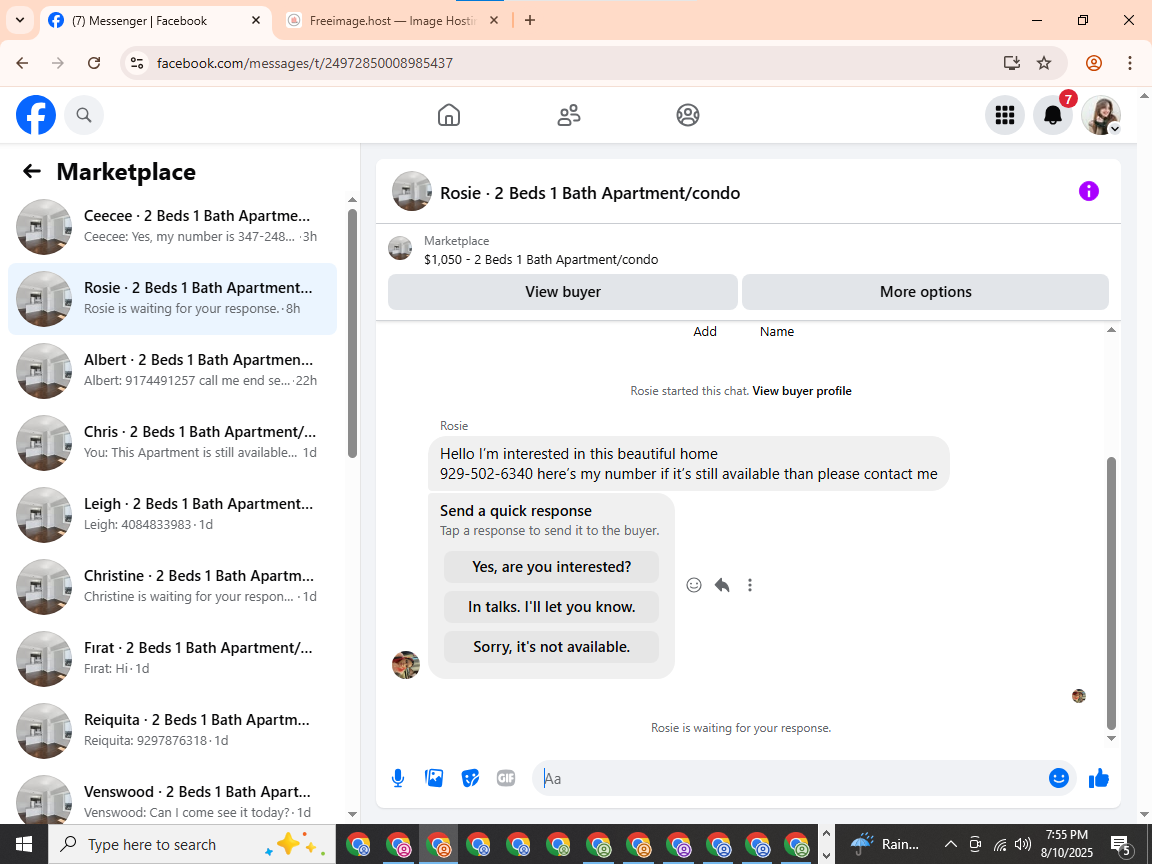This screenshot has height=864, width=1152.
Task: Open notifications bell icon
Action: [x=1053, y=115]
